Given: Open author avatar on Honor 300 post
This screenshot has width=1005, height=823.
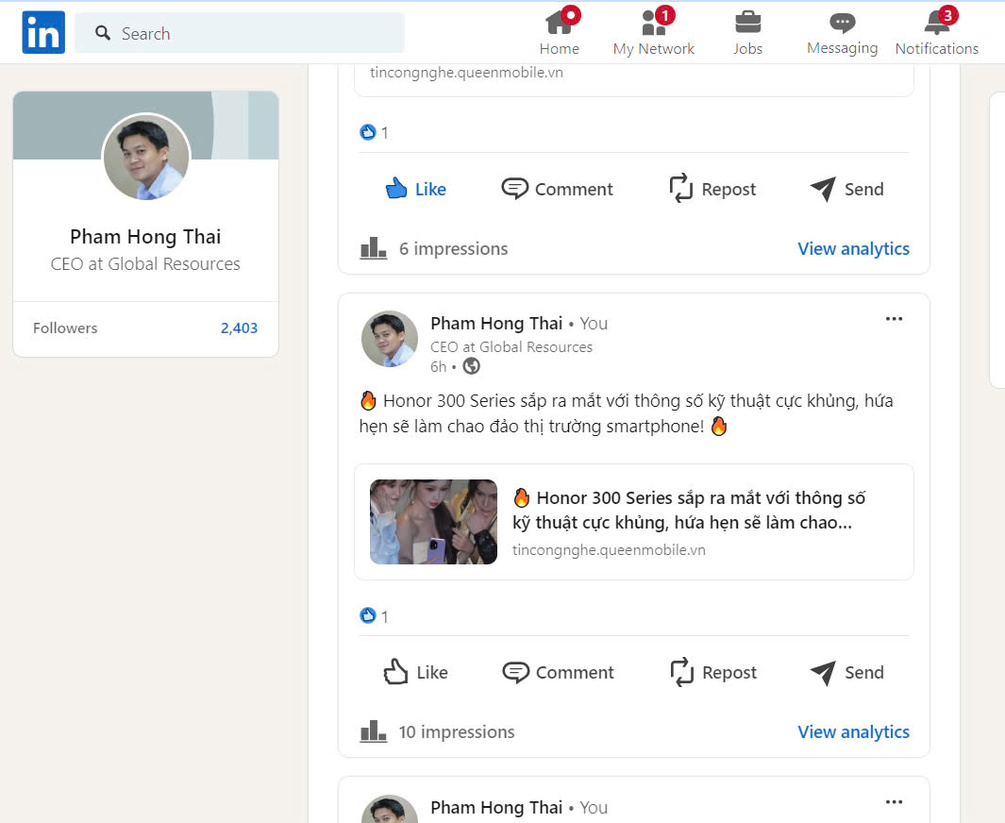Looking at the screenshot, I should pyautogui.click(x=390, y=339).
